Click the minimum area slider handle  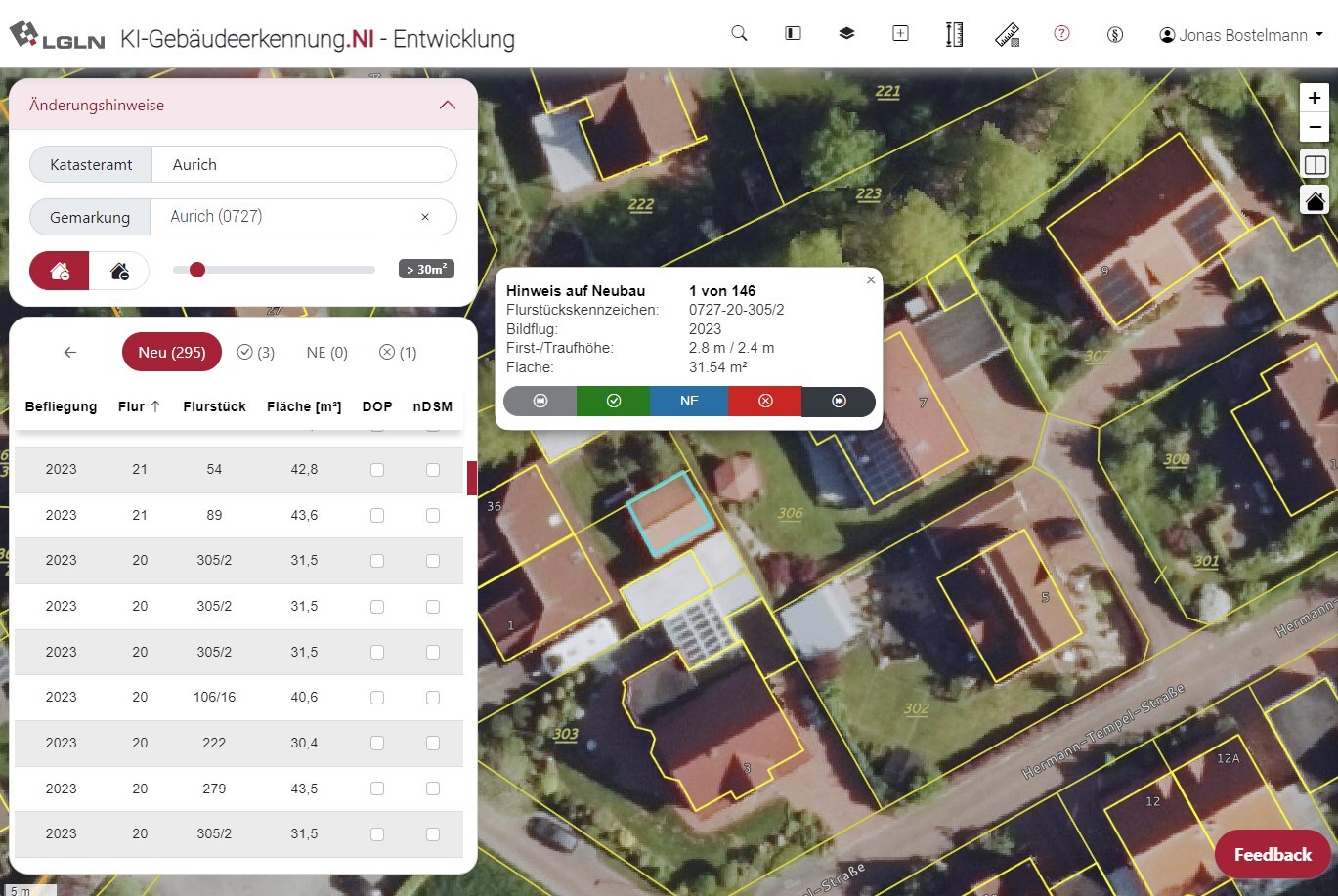point(197,270)
